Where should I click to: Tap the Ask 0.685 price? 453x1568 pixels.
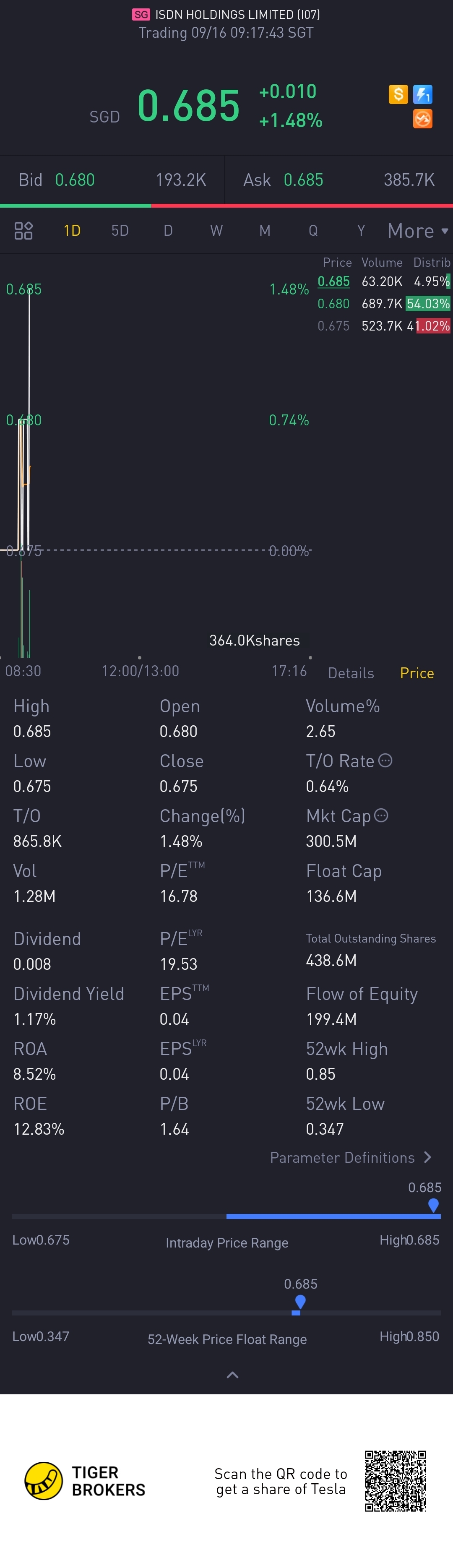coord(303,180)
